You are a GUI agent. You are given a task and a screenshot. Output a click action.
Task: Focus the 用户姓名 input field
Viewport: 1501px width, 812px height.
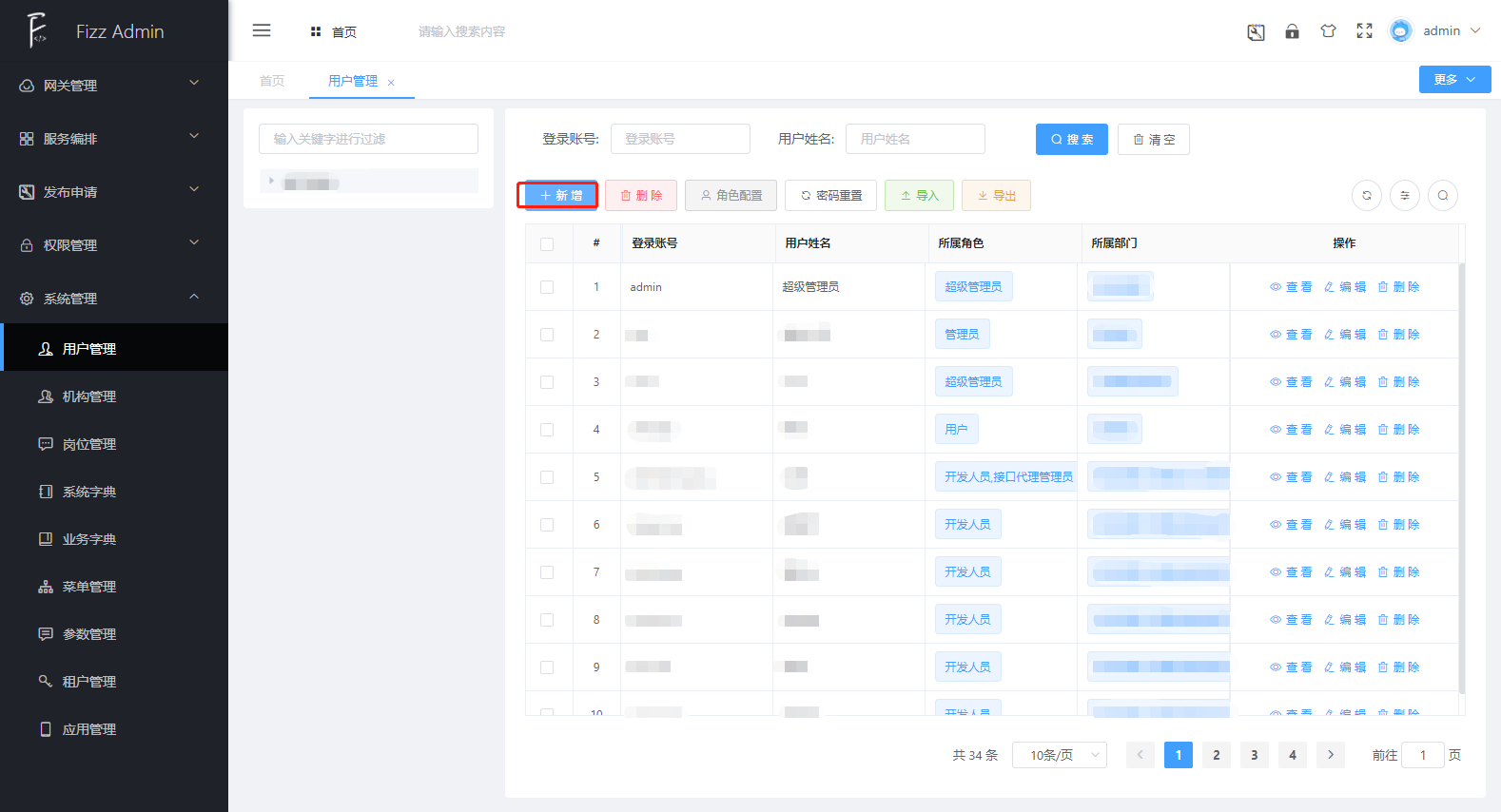coord(915,139)
